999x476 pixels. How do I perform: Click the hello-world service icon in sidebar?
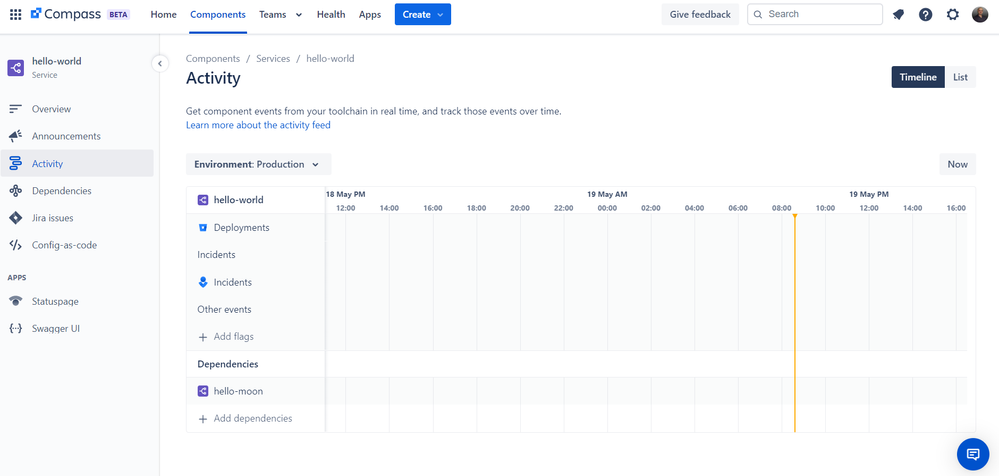point(16,68)
